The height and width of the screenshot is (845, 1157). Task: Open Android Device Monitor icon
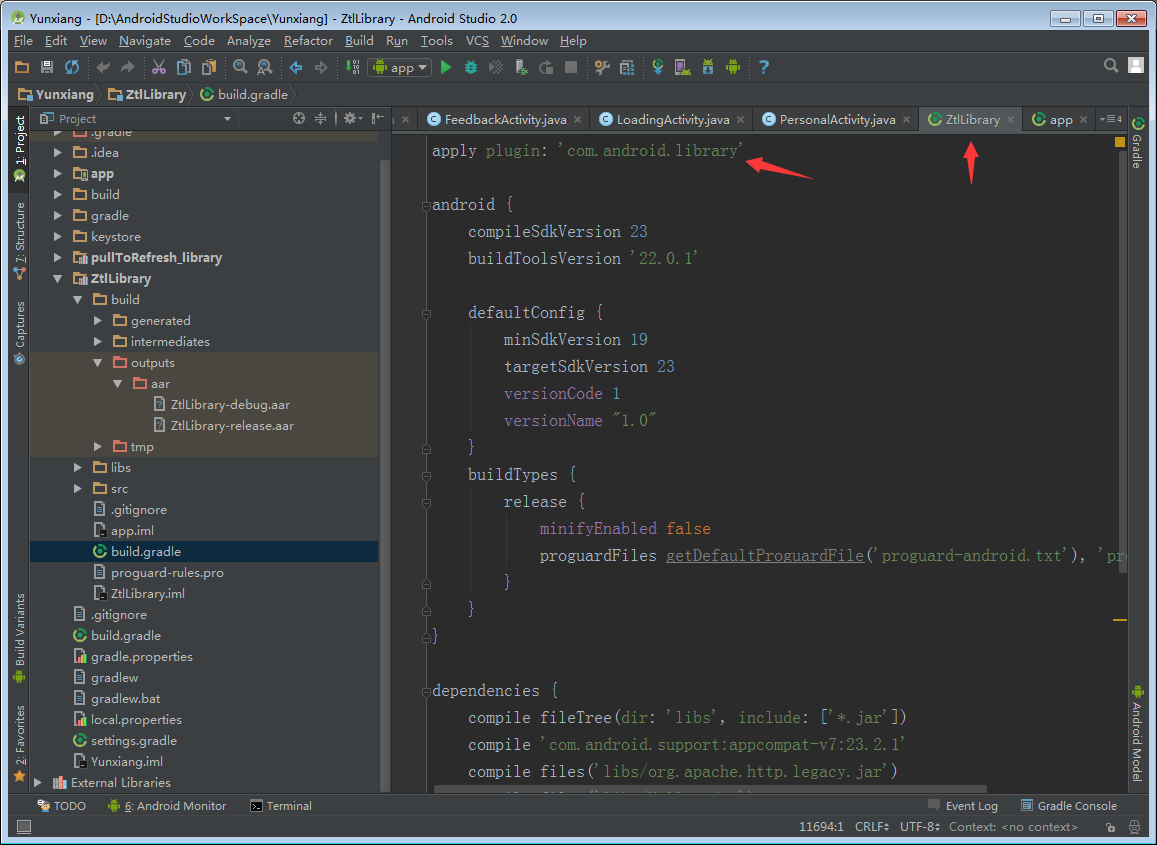(733, 67)
